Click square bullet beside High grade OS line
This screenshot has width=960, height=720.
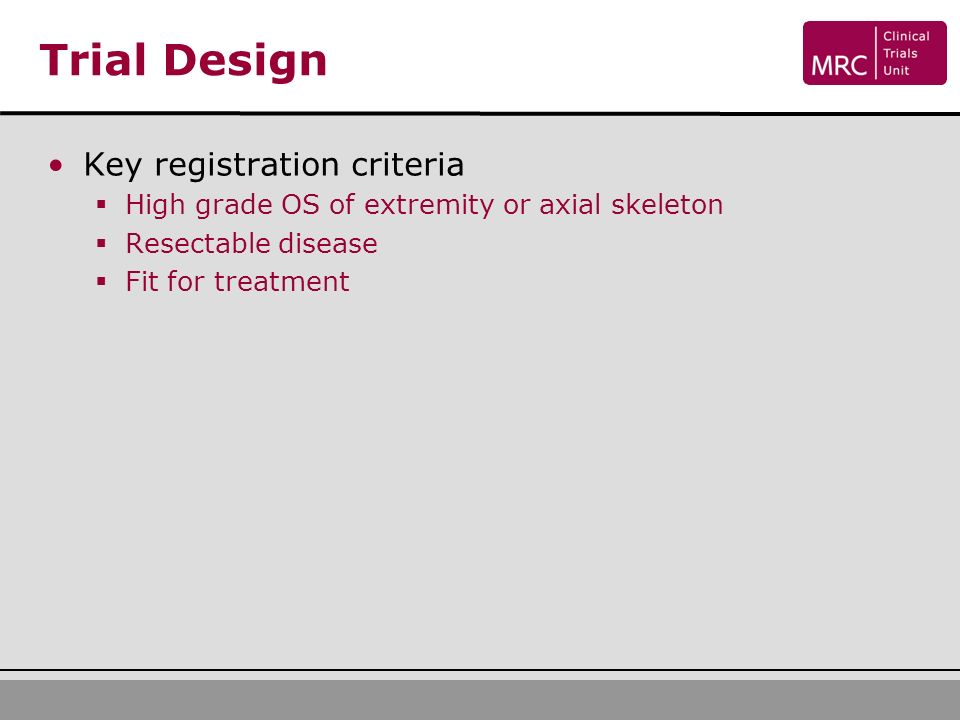pyautogui.click(x=102, y=204)
